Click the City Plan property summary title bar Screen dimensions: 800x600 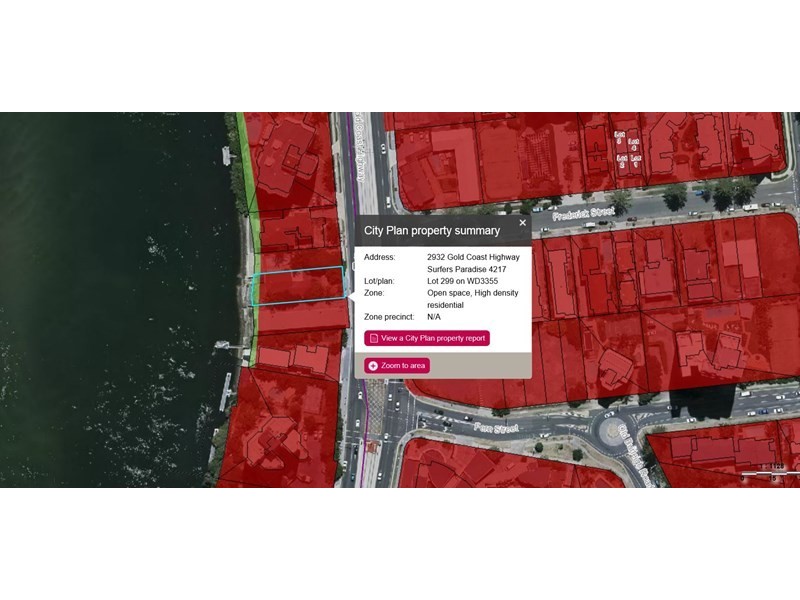tap(443, 231)
